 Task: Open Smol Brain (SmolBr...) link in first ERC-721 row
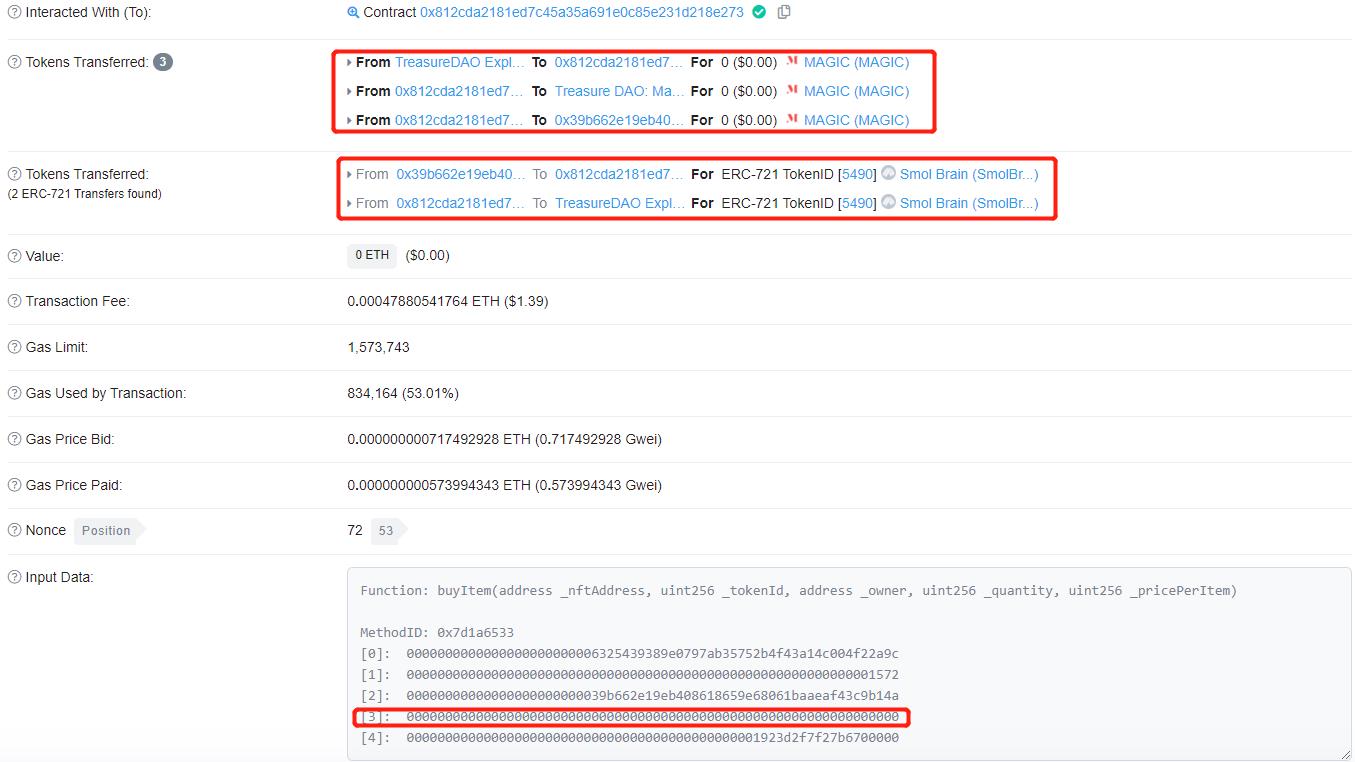click(x=969, y=174)
